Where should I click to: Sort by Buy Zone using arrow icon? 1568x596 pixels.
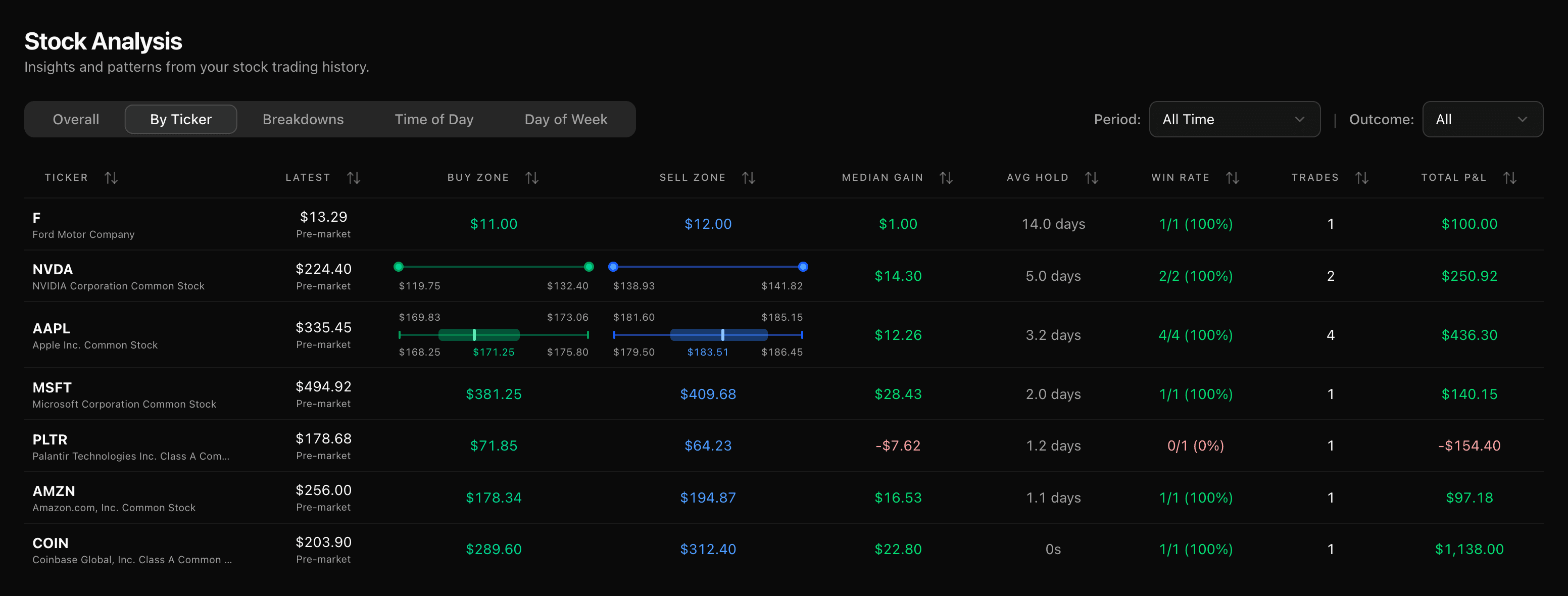click(x=532, y=178)
